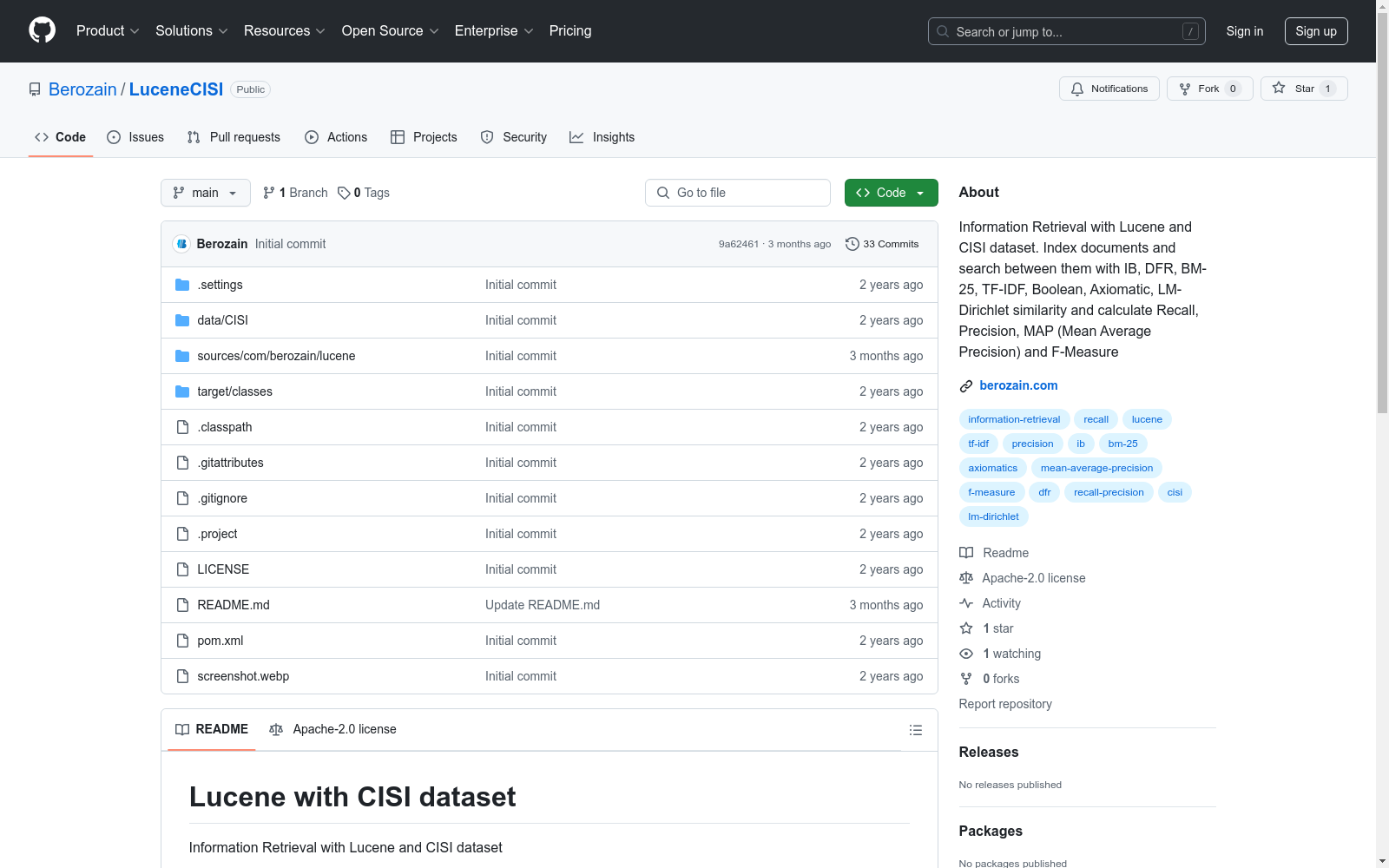Click the branch icon next to 1 Branch

[x=269, y=193]
